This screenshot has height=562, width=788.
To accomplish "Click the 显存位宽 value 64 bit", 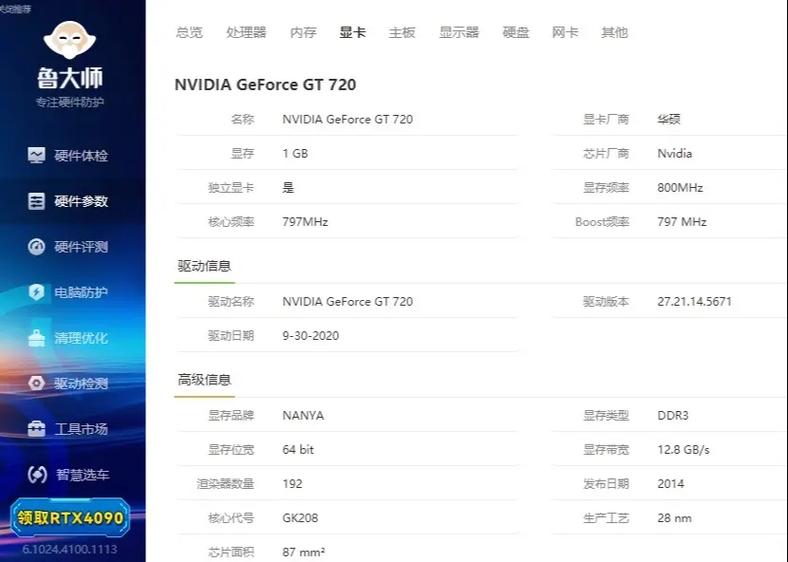I will click(298, 450).
